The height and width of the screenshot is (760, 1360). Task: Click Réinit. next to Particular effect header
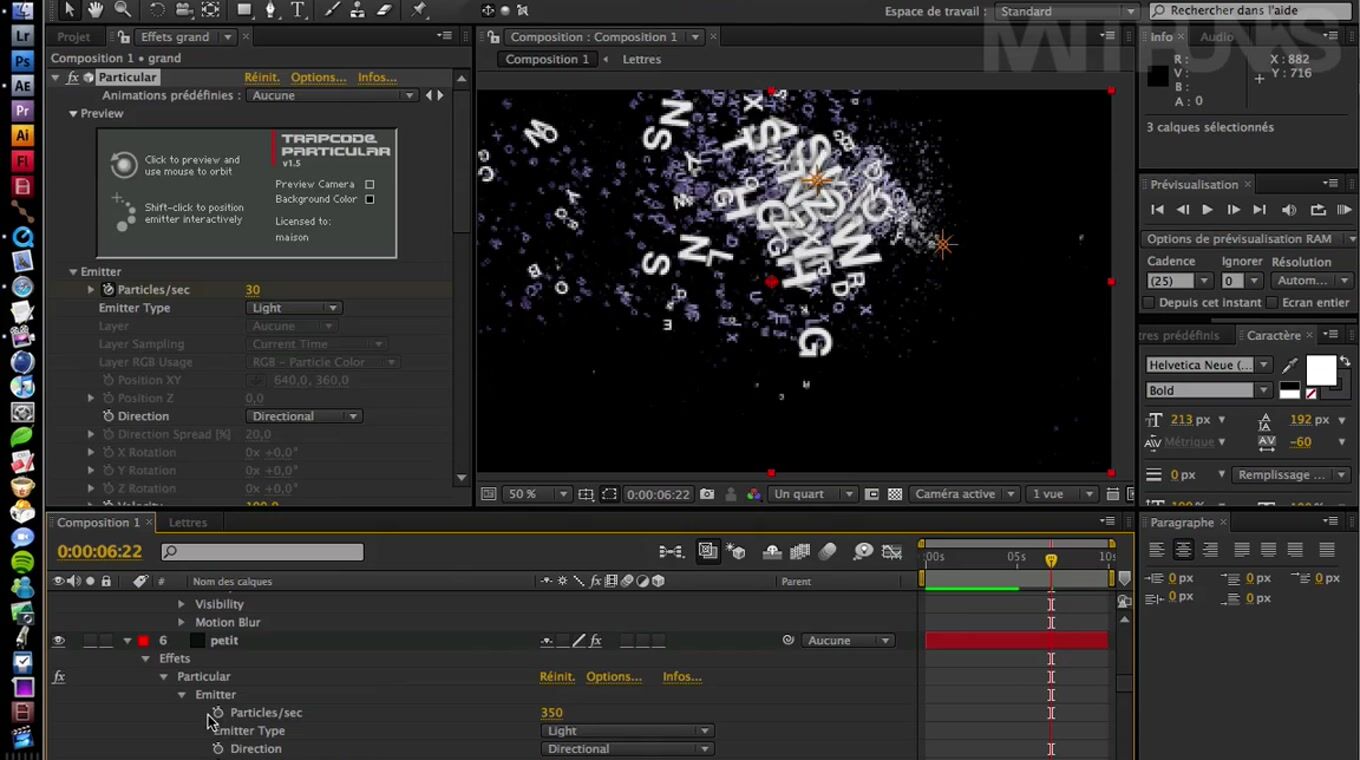(261, 77)
